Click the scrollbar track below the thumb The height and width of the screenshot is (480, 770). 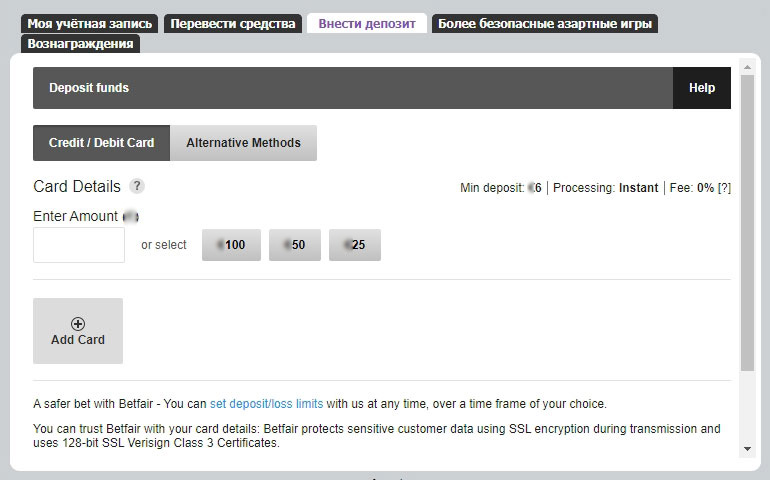(747, 410)
